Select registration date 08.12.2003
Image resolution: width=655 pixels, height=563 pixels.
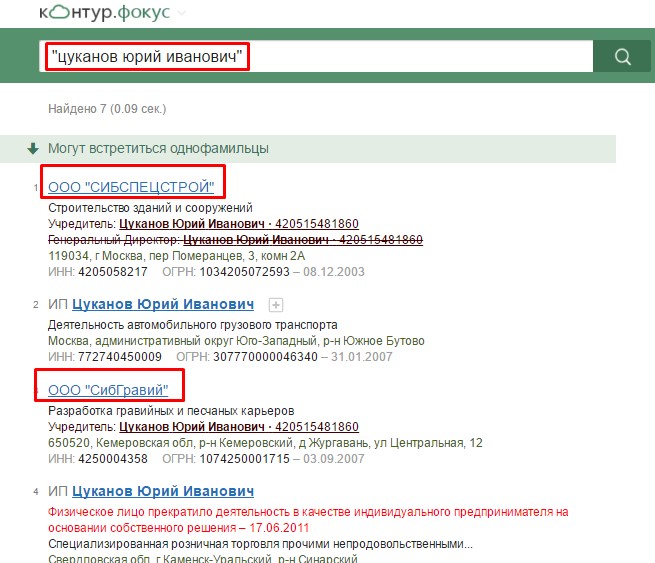[334, 272]
